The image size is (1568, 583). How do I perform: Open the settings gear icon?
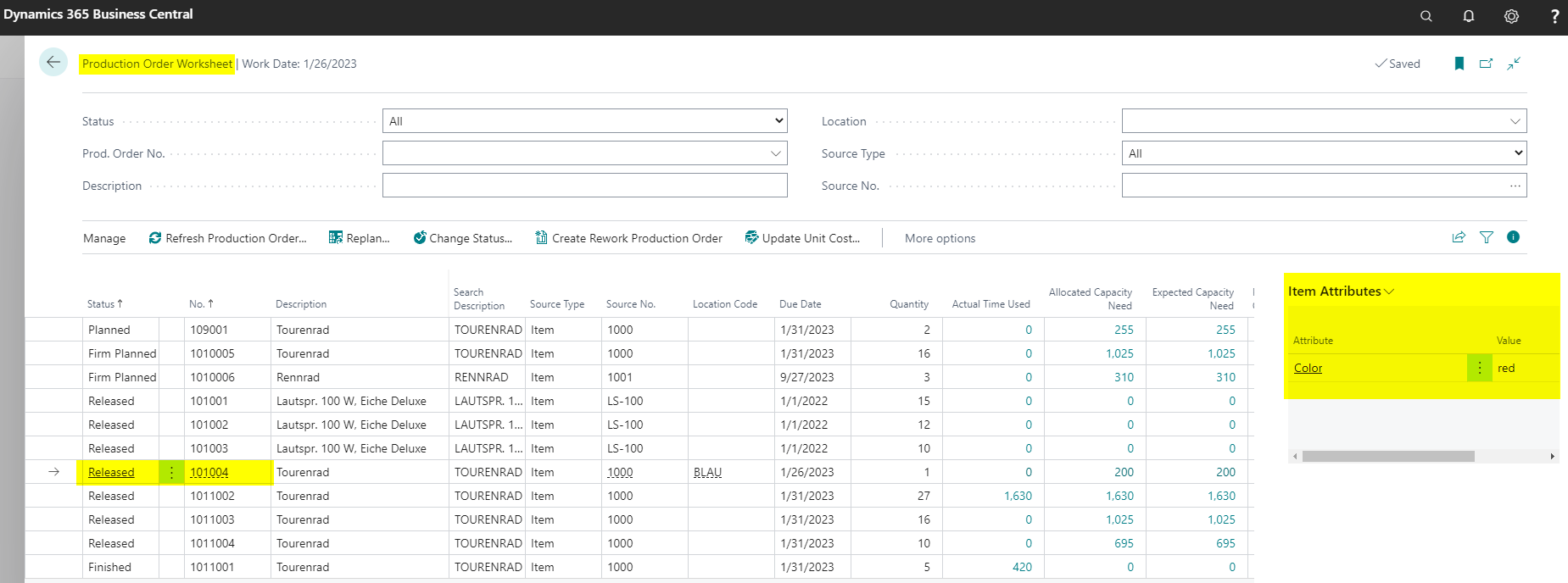point(1511,16)
